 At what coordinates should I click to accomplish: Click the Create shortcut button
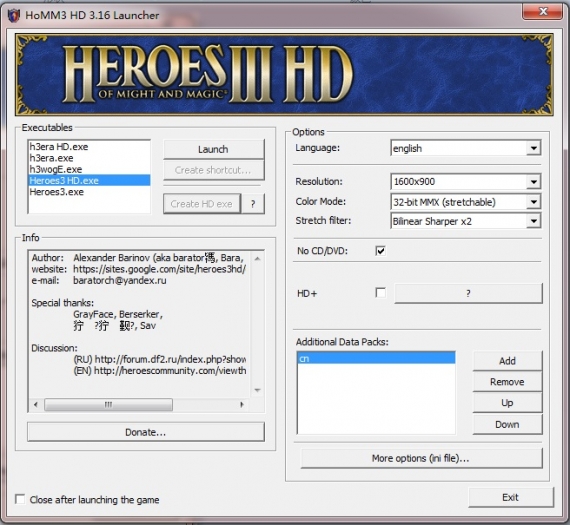214,170
